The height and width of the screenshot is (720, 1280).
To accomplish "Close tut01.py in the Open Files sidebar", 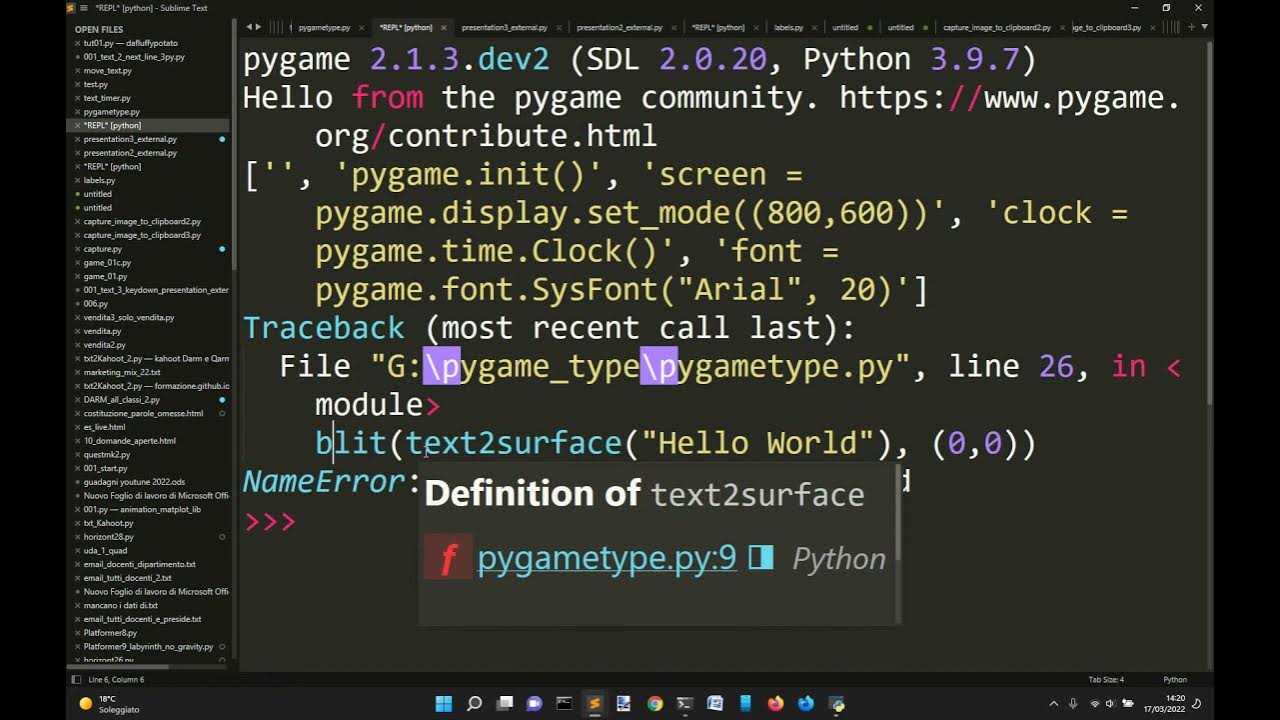I will [77, 43].
